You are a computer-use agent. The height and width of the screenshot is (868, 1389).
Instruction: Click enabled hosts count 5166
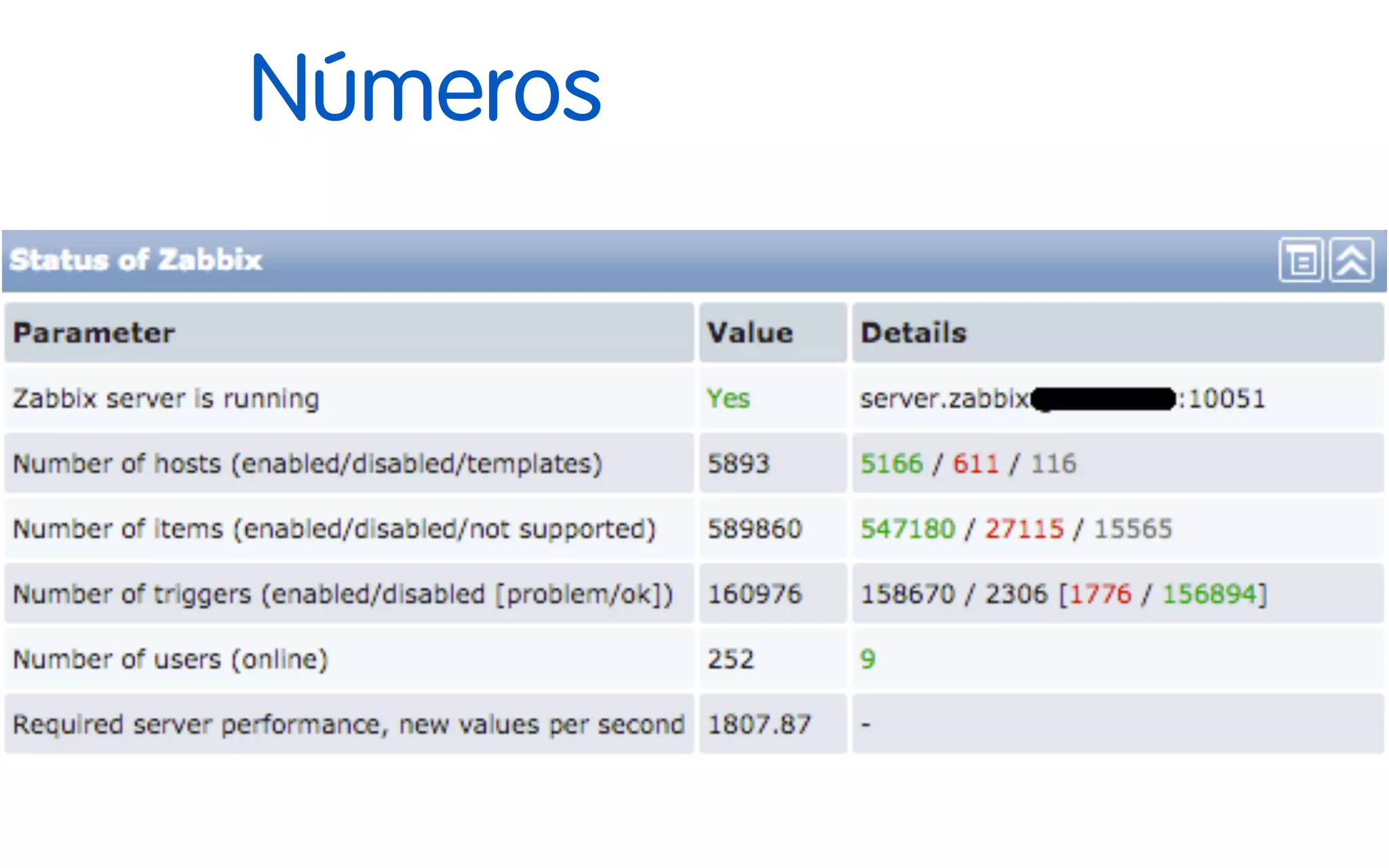891,464
